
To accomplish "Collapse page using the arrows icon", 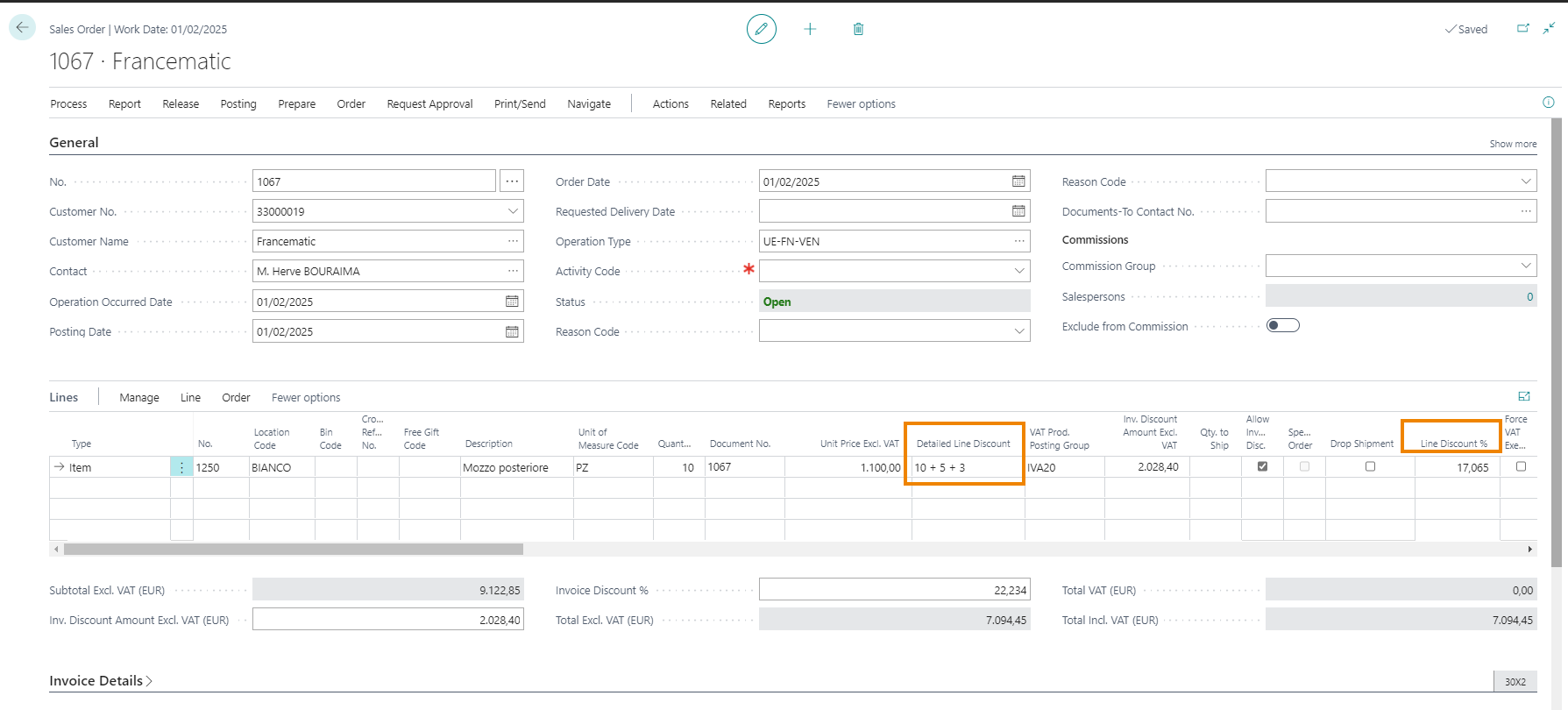I will 1550,28.
